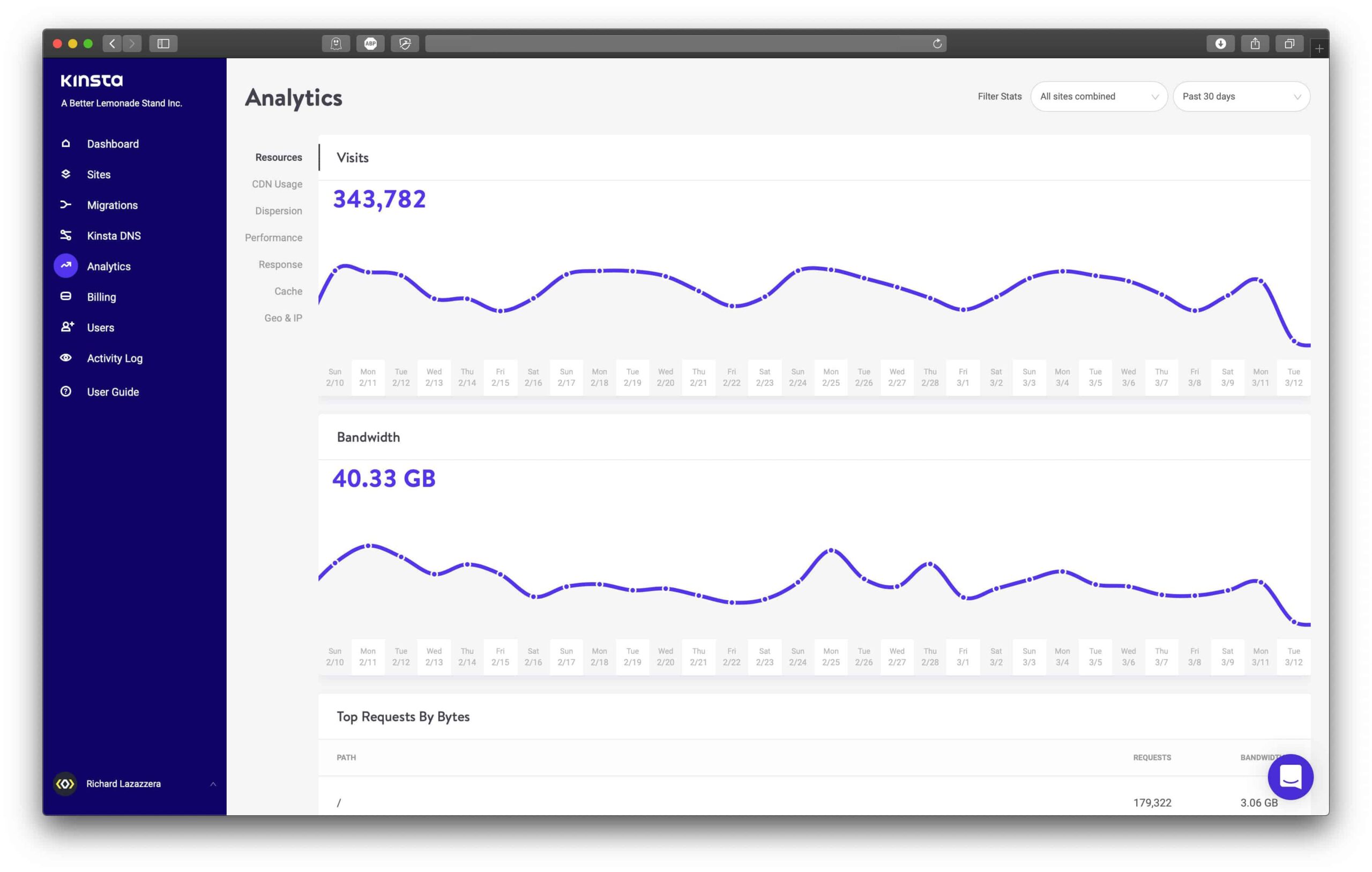Screen dimensions: 1372x872
Task: Click the Activity Log eye icon
Action: point(66,357)
